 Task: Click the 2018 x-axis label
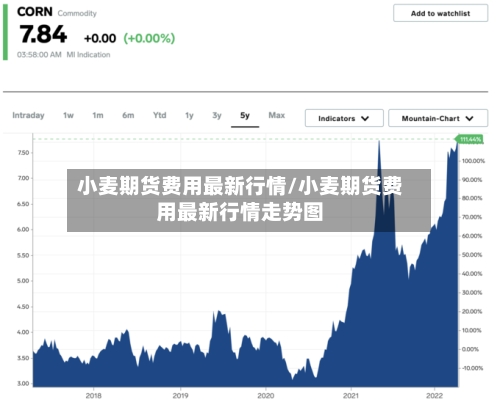click(93, 395)
